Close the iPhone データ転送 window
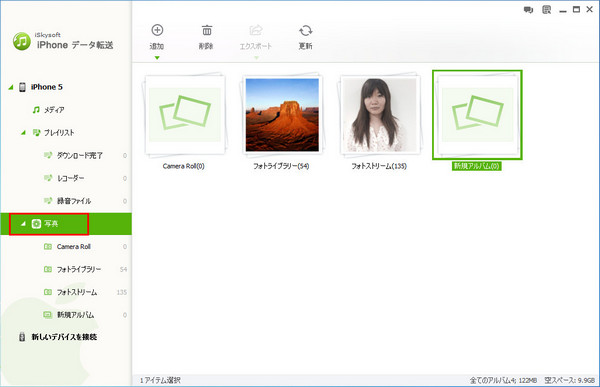The width and height of the screenshot is (600, 387). tap(590, 10)
